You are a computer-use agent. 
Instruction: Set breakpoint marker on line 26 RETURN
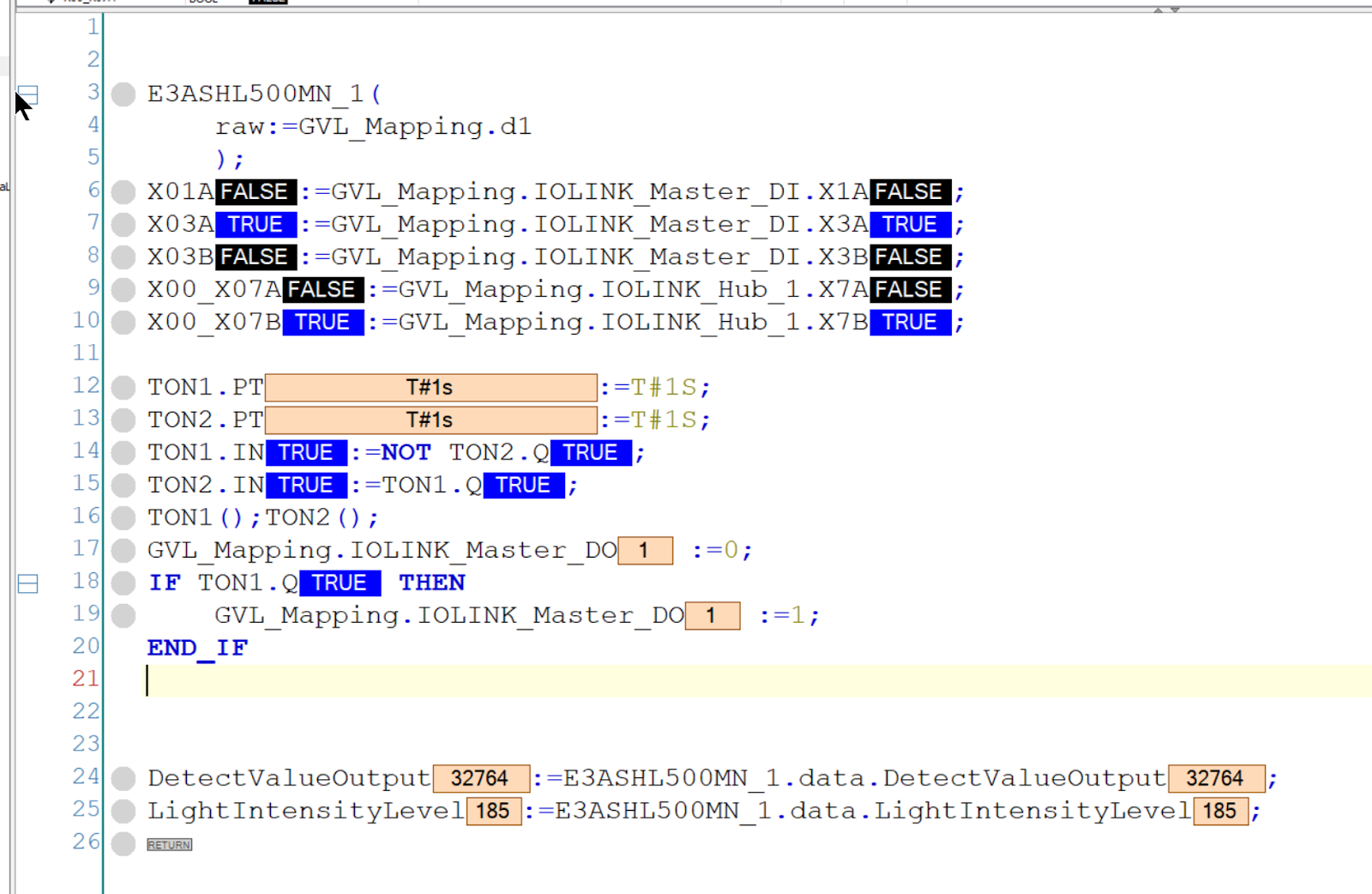coord(123,844)
